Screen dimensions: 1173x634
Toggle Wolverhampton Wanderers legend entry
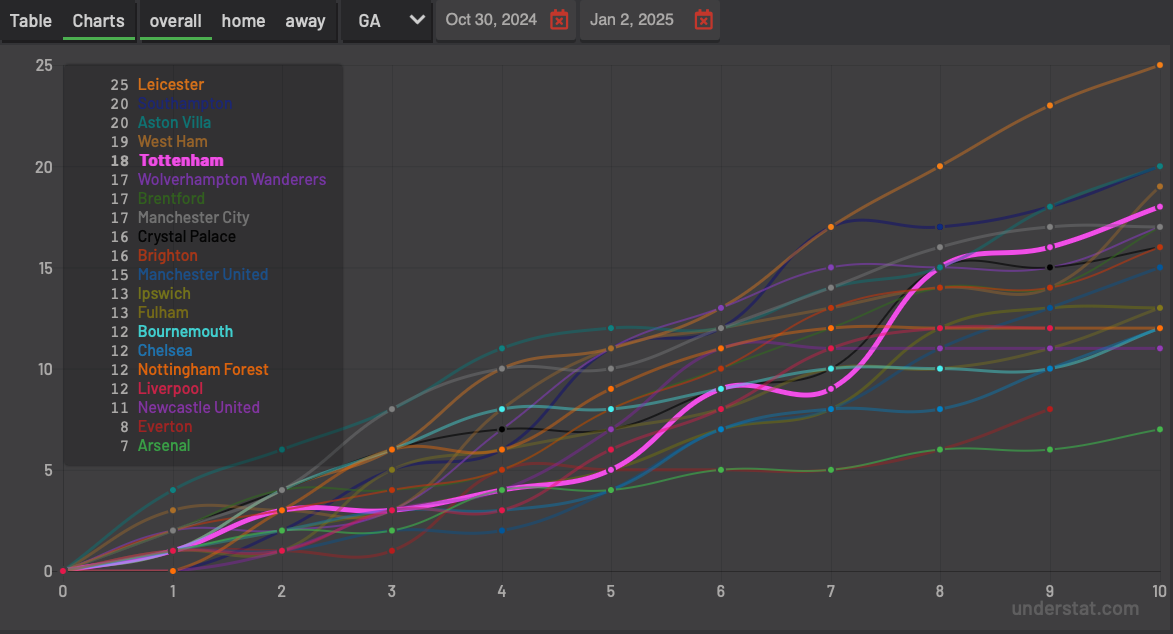[x=232, y=180]
